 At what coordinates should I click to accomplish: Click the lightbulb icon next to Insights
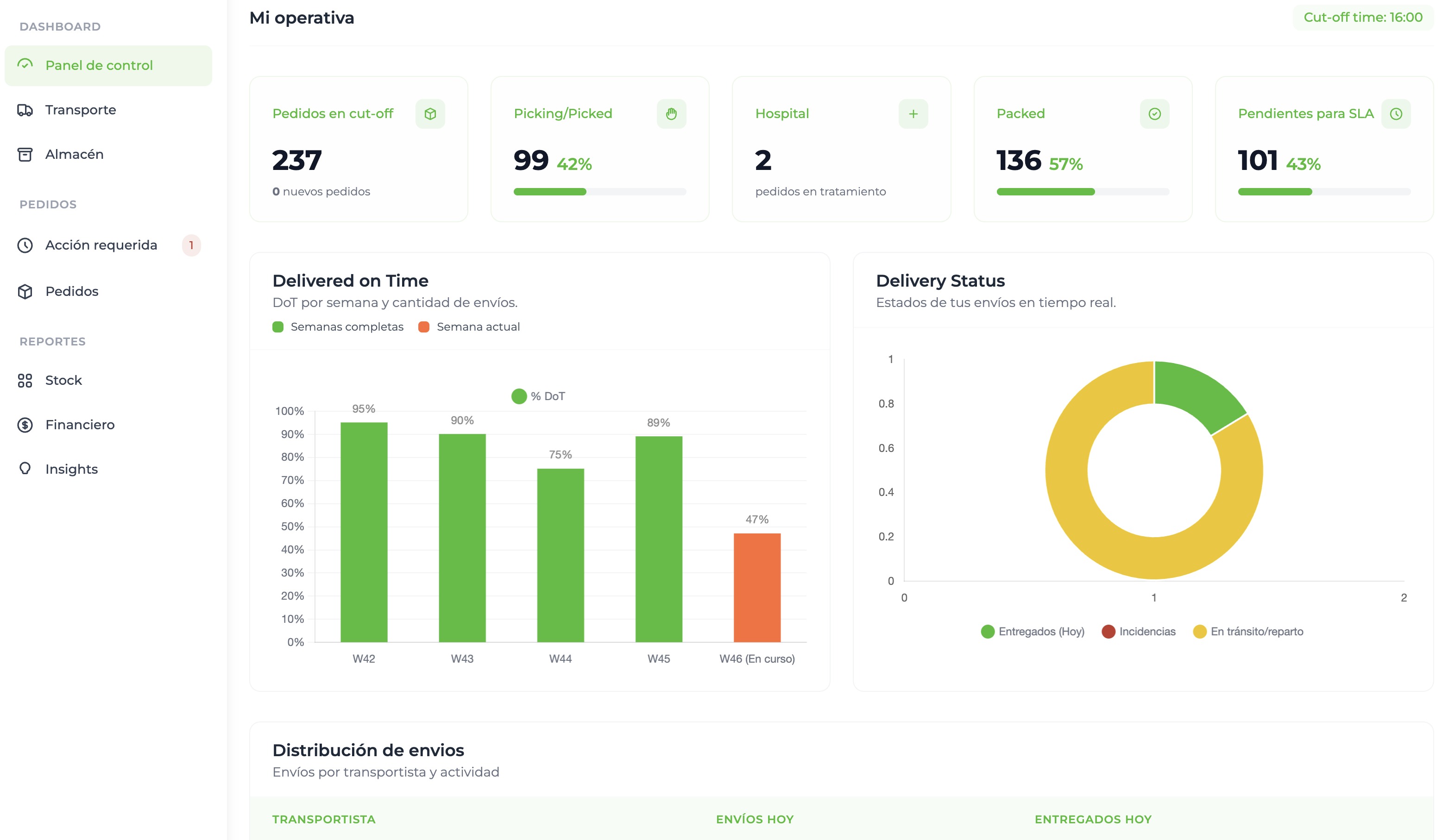25,469
